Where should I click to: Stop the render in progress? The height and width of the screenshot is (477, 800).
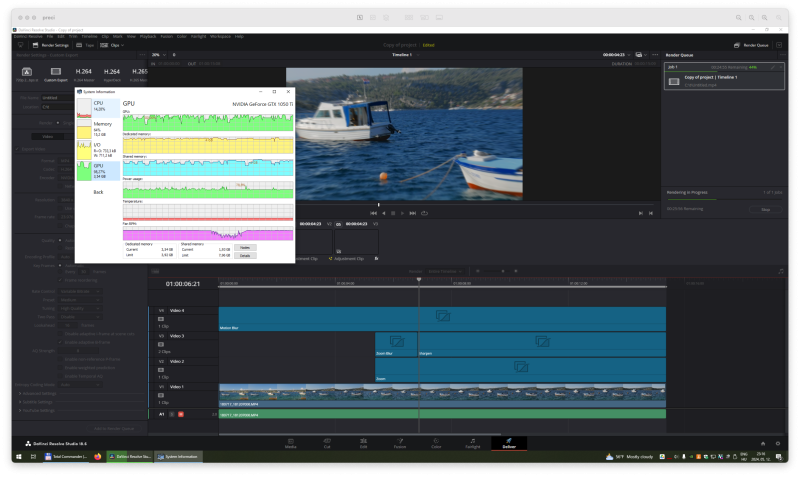pos(765,210)
